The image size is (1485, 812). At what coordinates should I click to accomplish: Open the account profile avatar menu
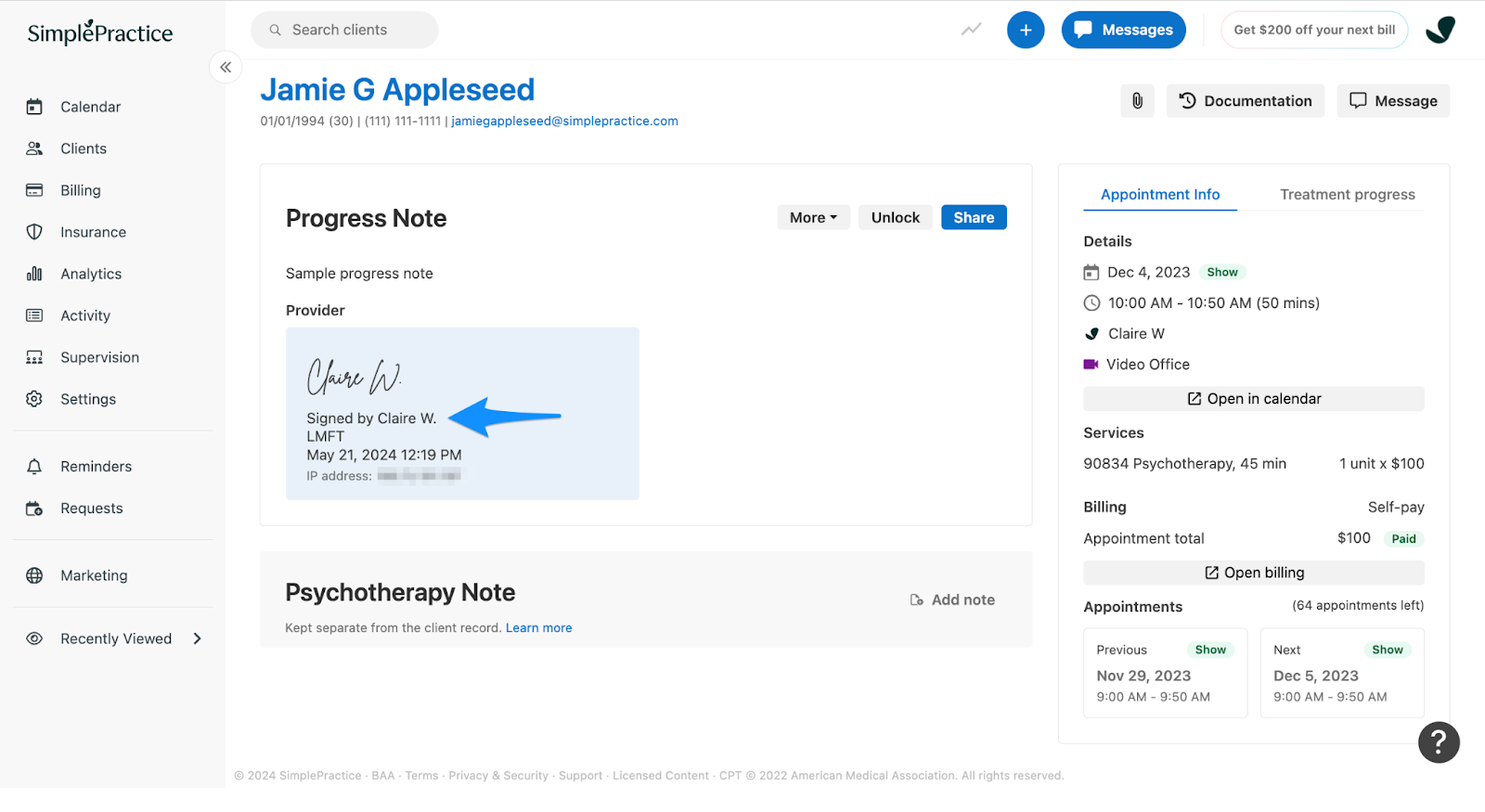tap(1440, 30)
